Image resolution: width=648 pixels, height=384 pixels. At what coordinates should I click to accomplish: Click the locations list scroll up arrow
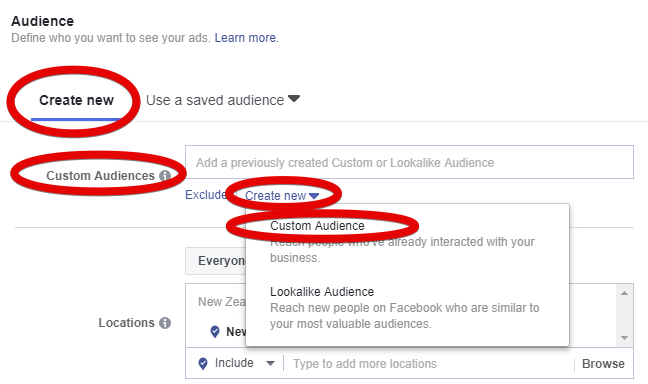(x=624, y=293)
